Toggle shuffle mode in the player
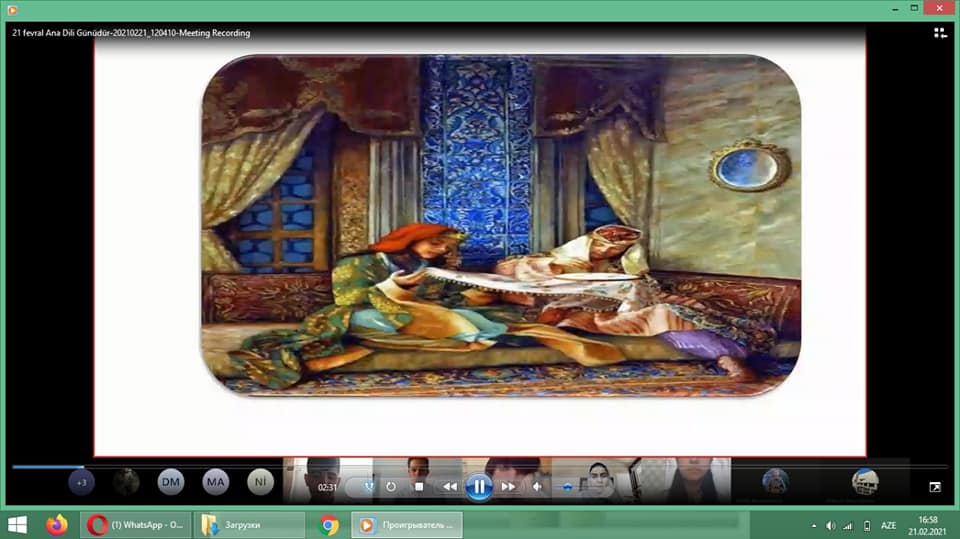 [368, 487]
